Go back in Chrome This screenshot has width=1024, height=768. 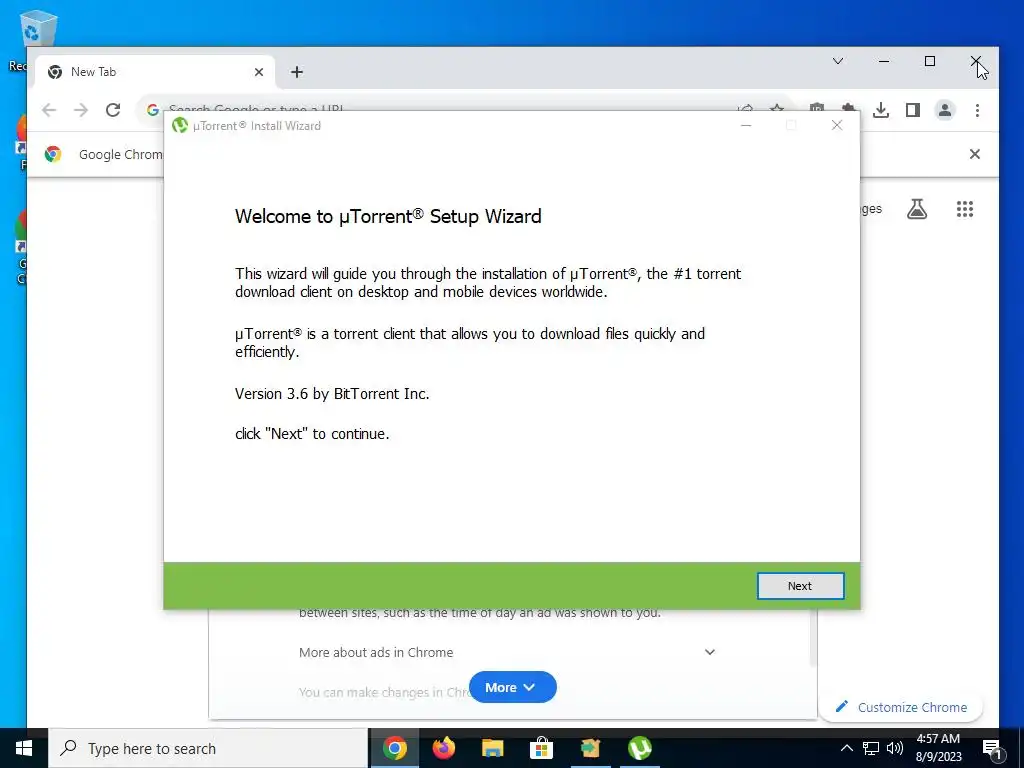[x=49, y=110]
